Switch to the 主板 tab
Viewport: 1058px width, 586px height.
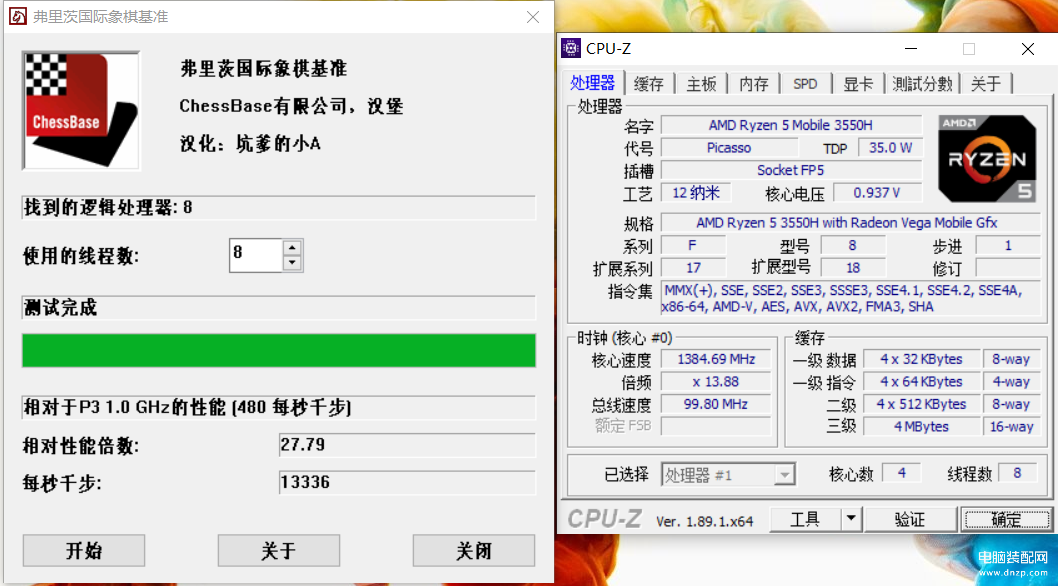701,84
